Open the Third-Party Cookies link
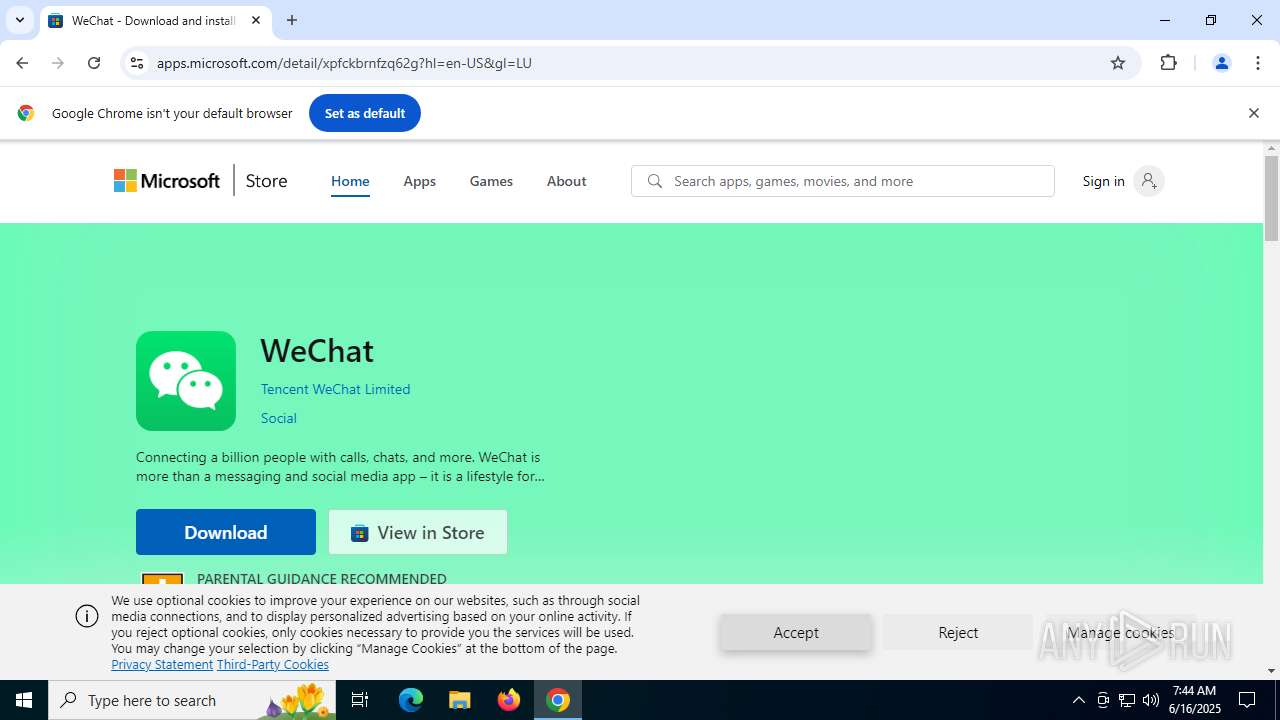1280x720 pixels. (273, 664)
